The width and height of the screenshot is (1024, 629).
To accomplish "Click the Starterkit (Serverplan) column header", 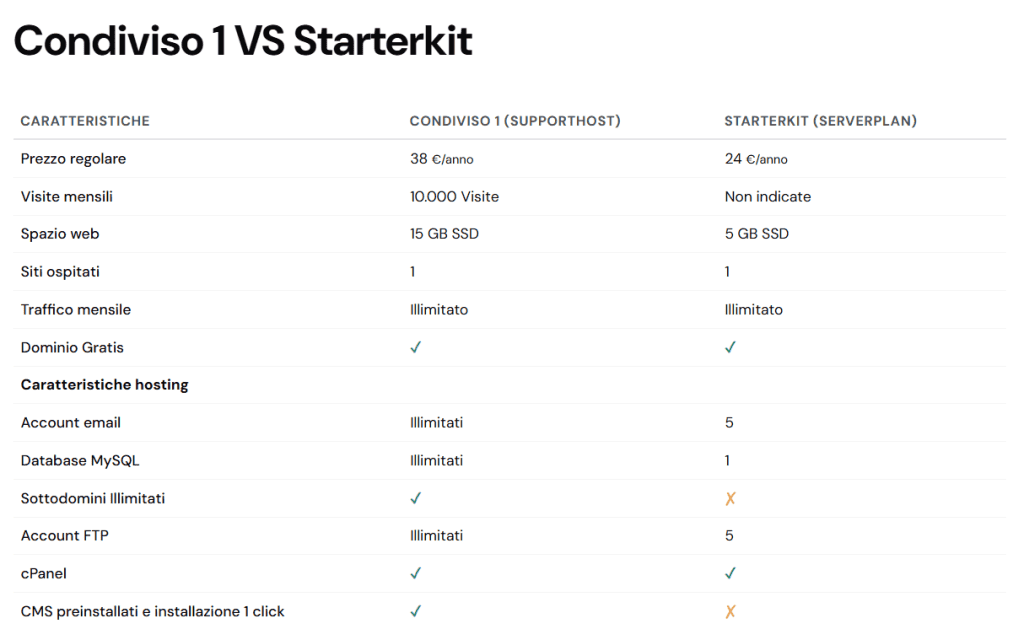I will point(820,121).
